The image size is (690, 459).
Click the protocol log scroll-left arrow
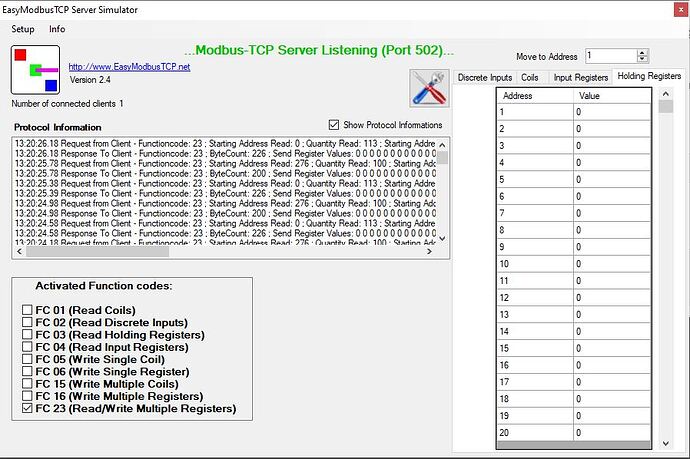point(19,251)
